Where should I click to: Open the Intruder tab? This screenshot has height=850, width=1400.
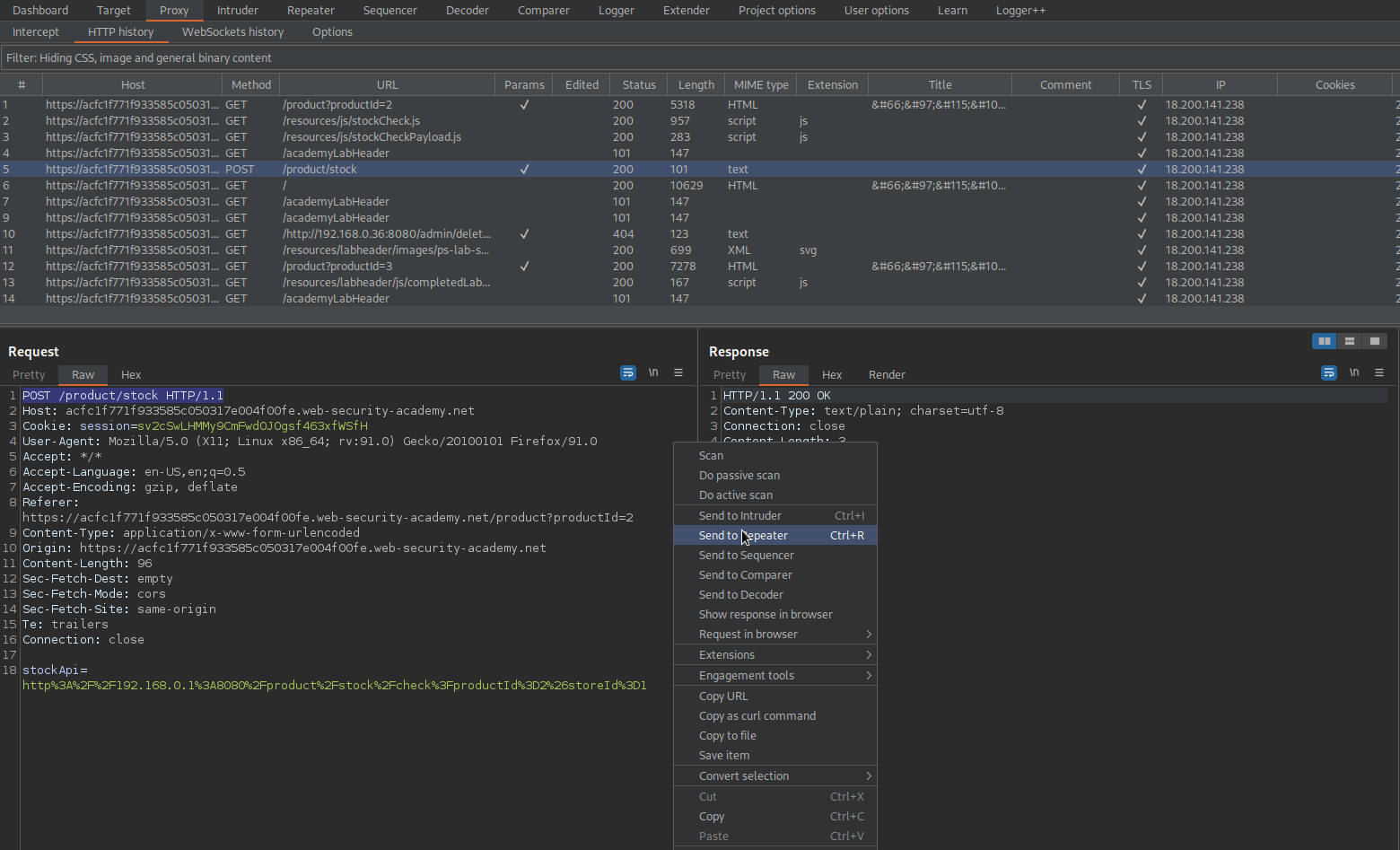[x=237, y=11]
